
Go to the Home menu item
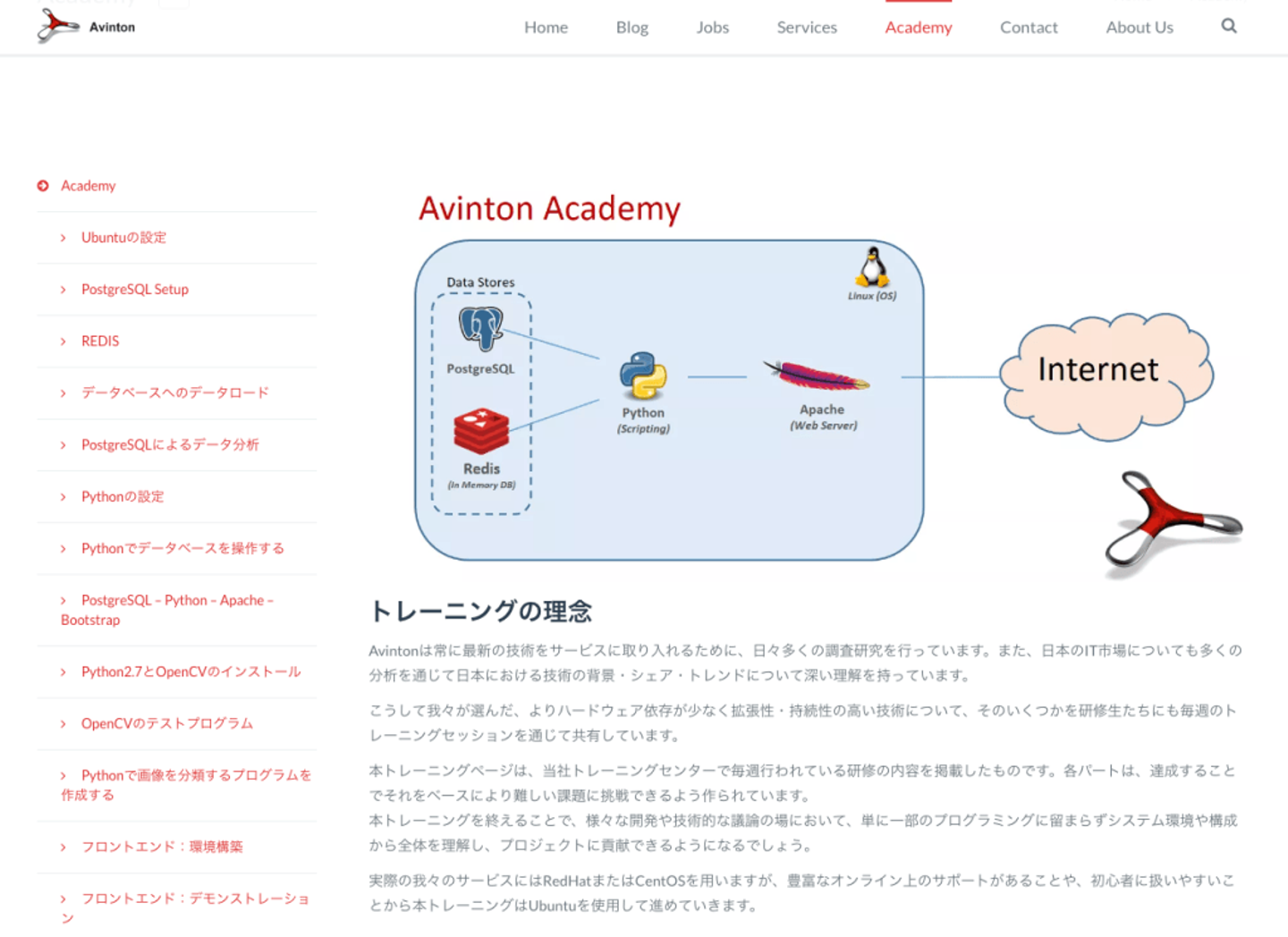tap(546, 28)
